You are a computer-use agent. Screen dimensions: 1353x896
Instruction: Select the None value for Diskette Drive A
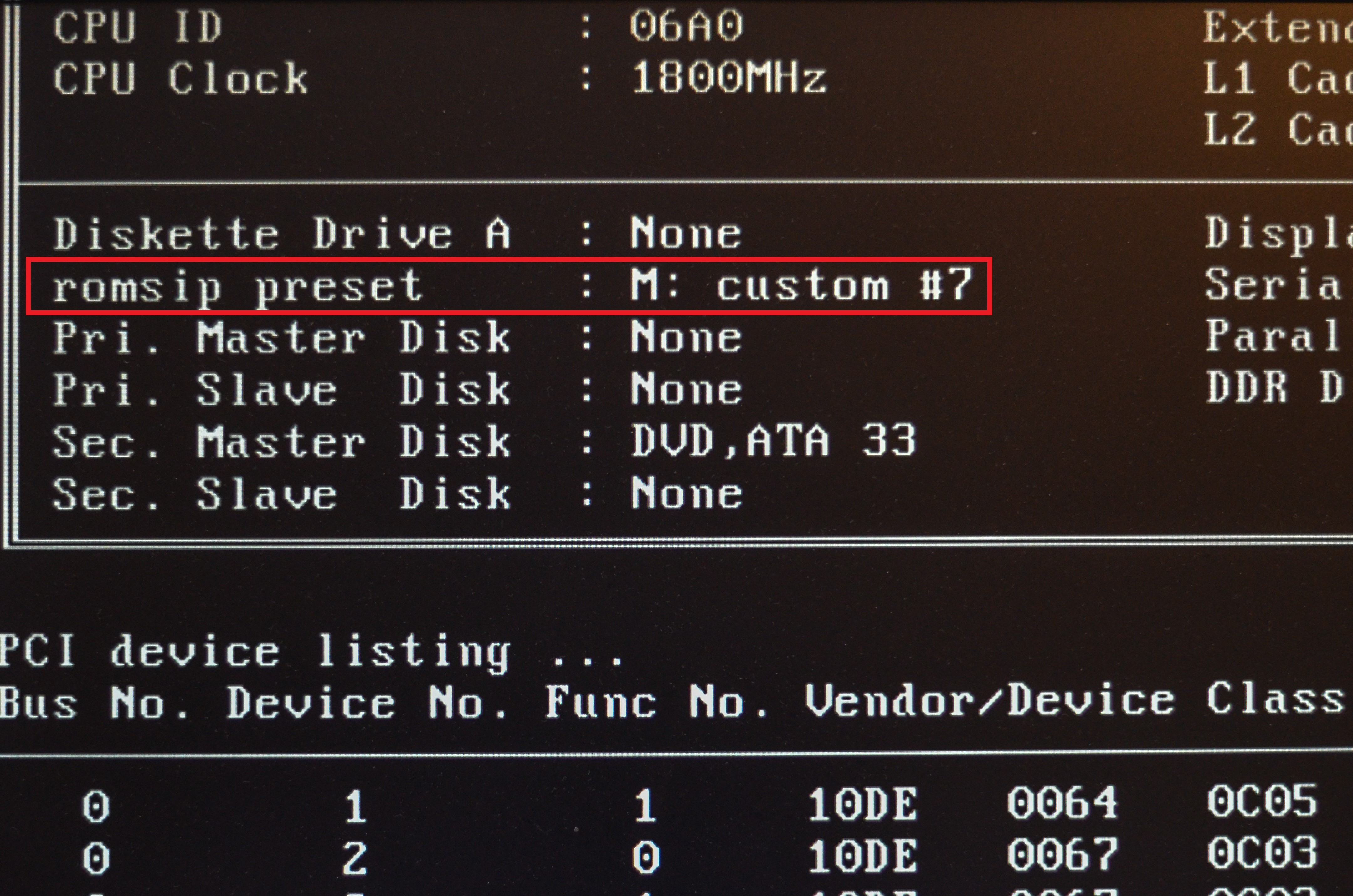[x=686, y=233]
